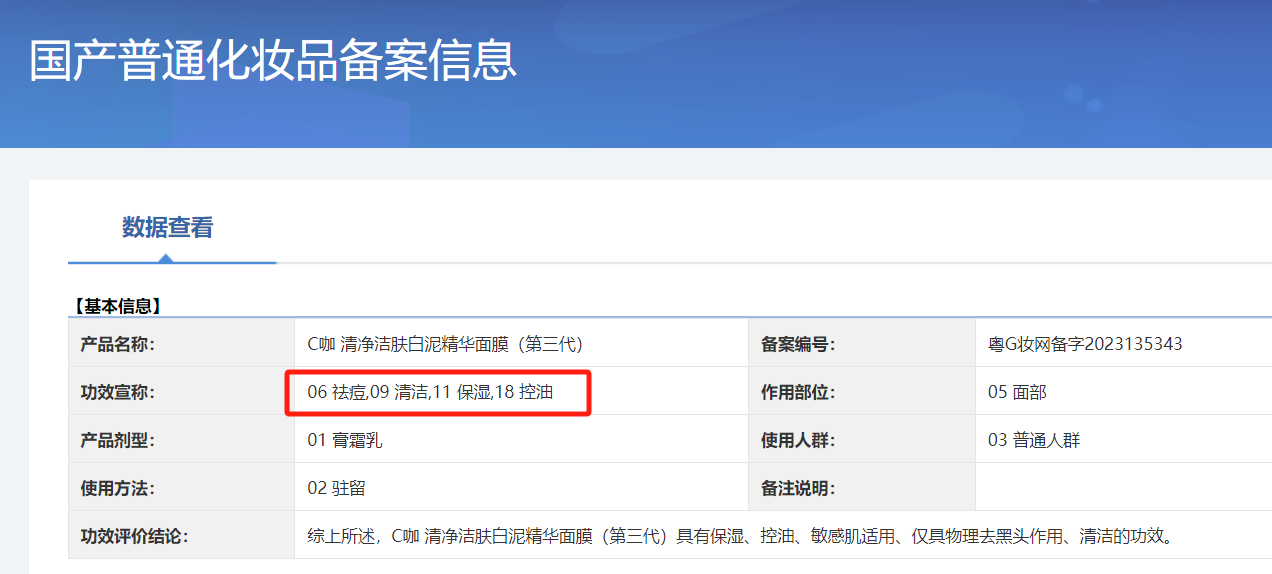Screen dimensions: 1272x574
Task: Select the 01 膏霜乳 dosage form value
Action: pyautogui.click(x=345, y=440)
